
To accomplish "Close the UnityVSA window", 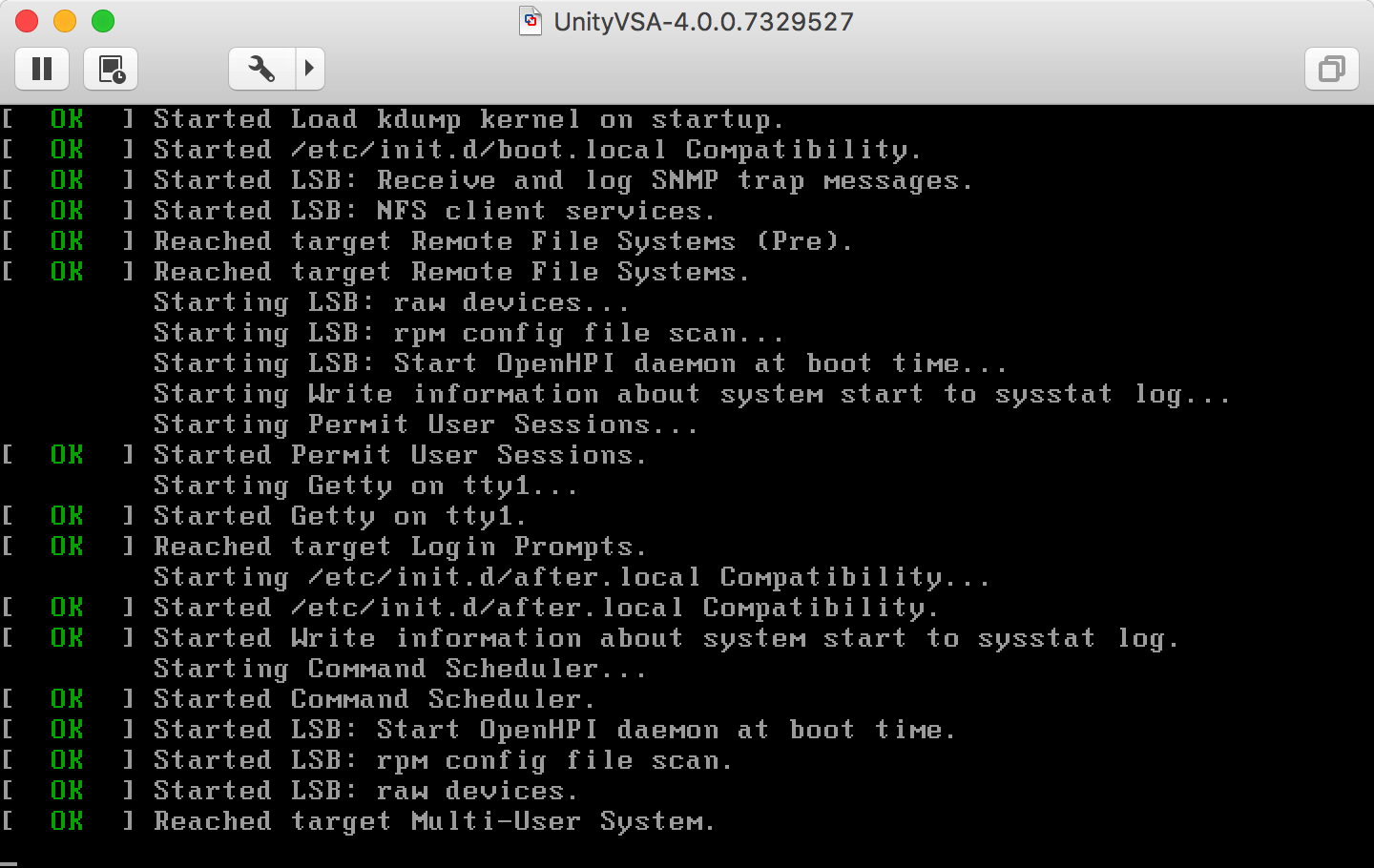I will pos(27,21).
